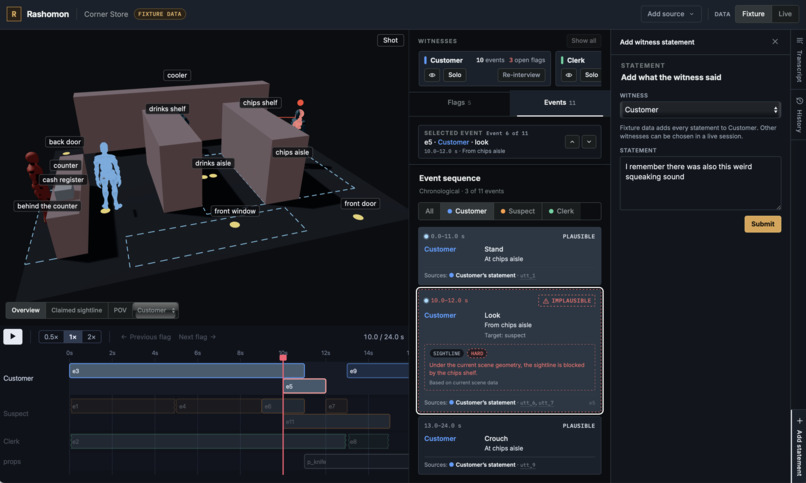Screen dimensions: 806x483
Task: Select the e5 clip on timeline
Action: click(304, 386)
